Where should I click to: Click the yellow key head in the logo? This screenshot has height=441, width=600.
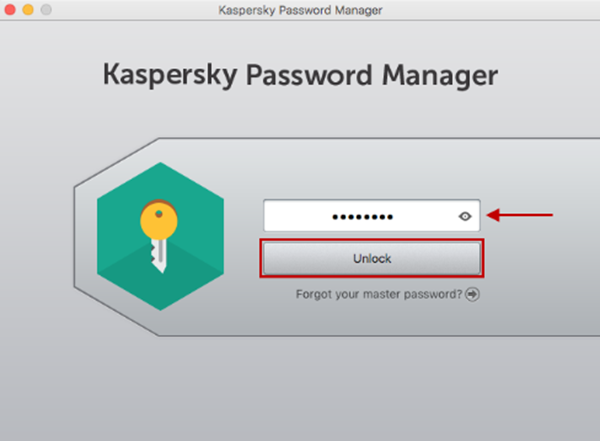coord(159,220)
